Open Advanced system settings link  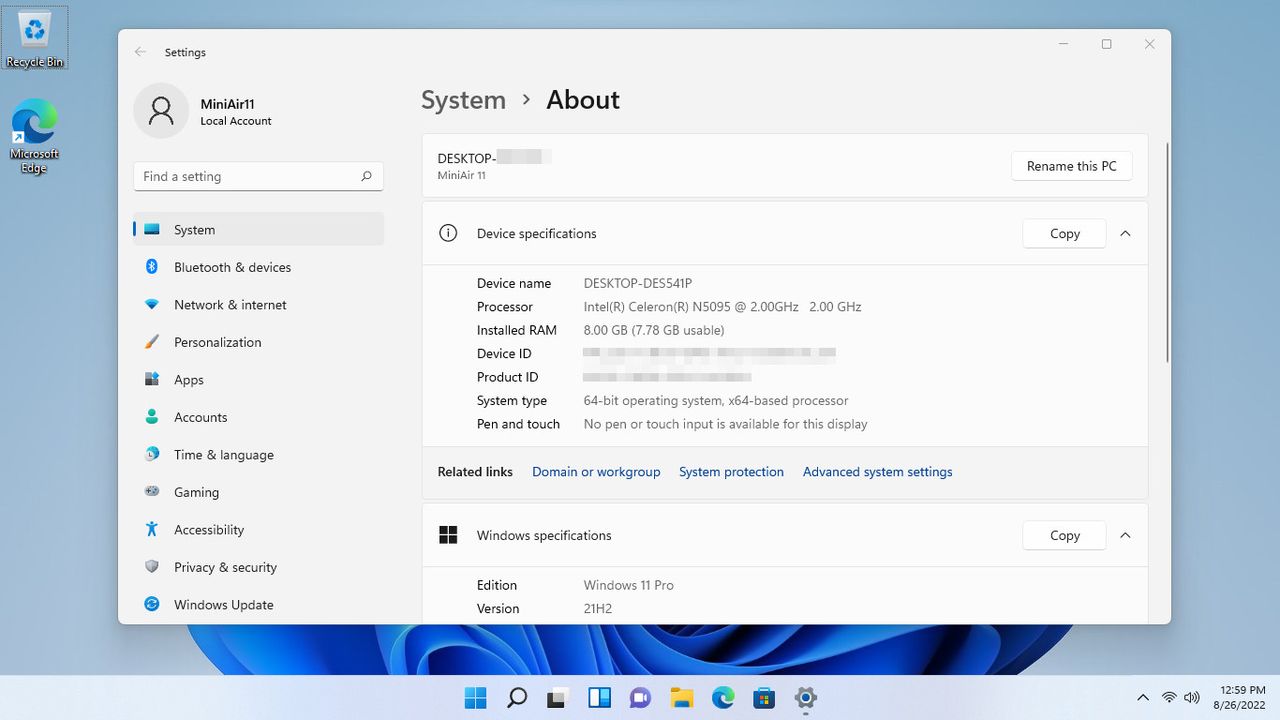[x=878, y=472]
